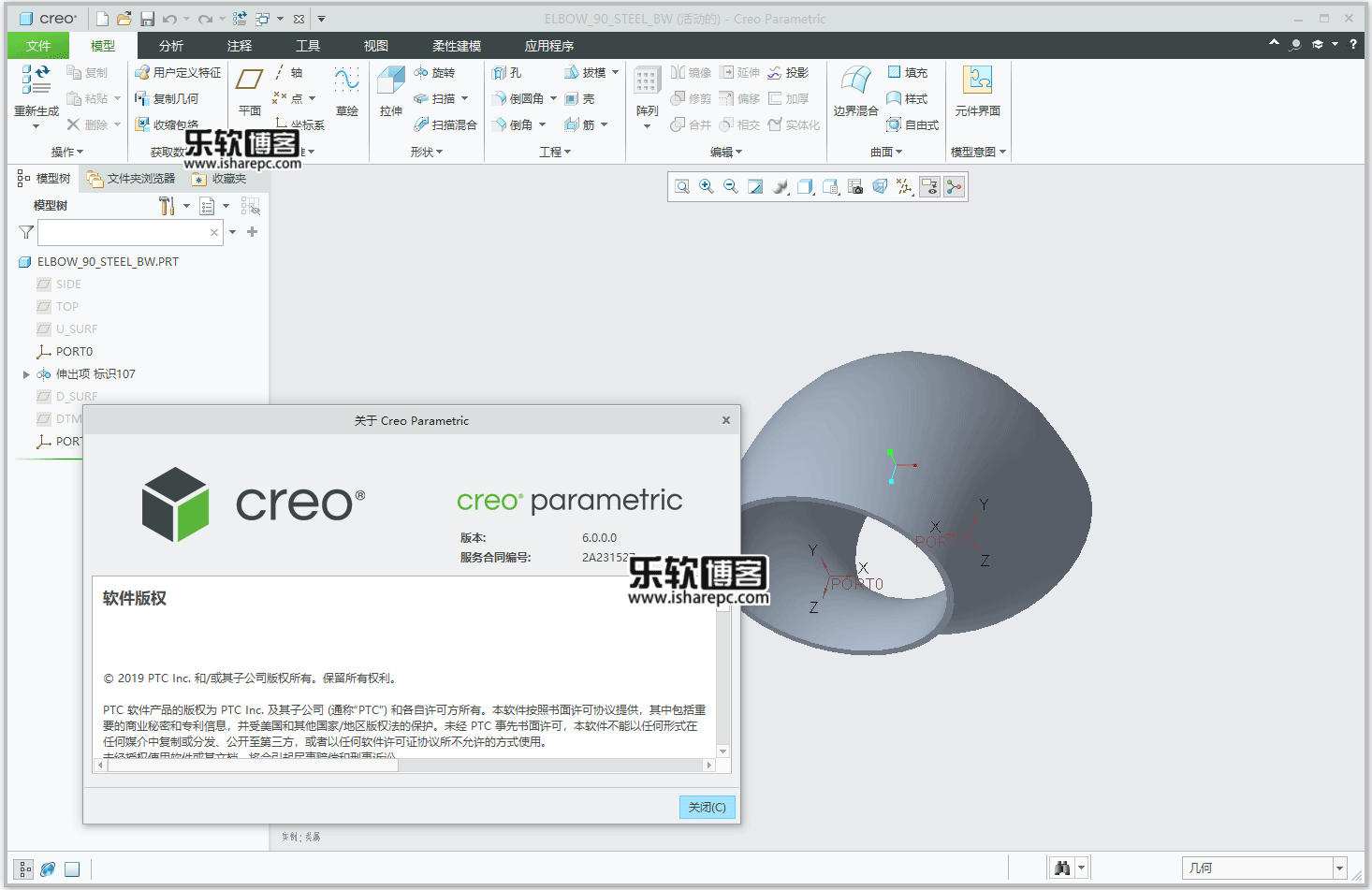The width and height of the screenshot is (1372, 890).
Task: Open the Editing (编辑) group dropdown
Action: (x=726, y=152)
